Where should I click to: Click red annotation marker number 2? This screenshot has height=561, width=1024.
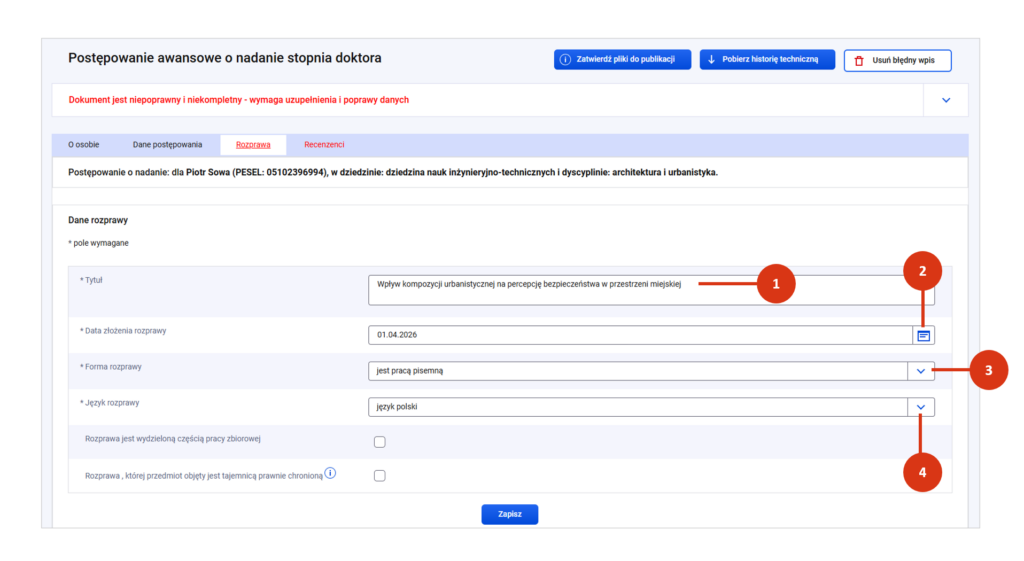click(x=922, y=270)
